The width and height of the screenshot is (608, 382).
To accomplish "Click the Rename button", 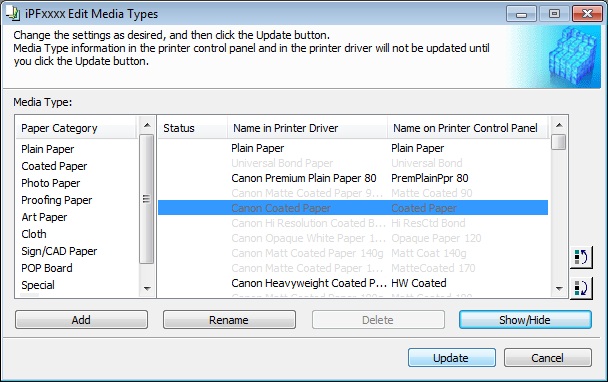I will [x=229, y=320].
